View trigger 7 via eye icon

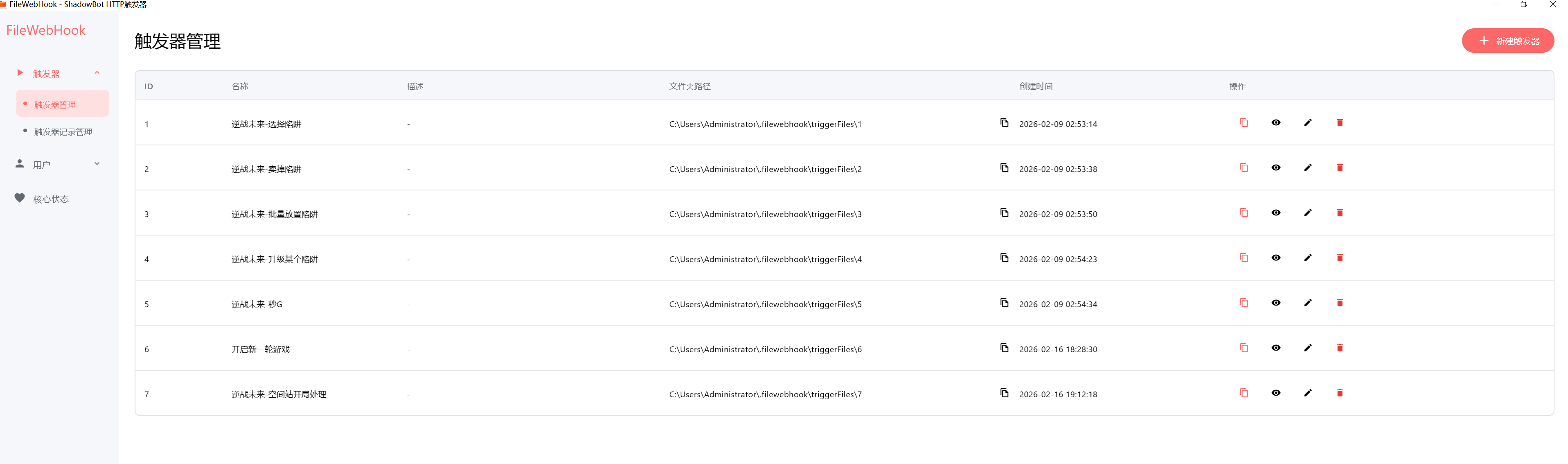click(1276, 394)
